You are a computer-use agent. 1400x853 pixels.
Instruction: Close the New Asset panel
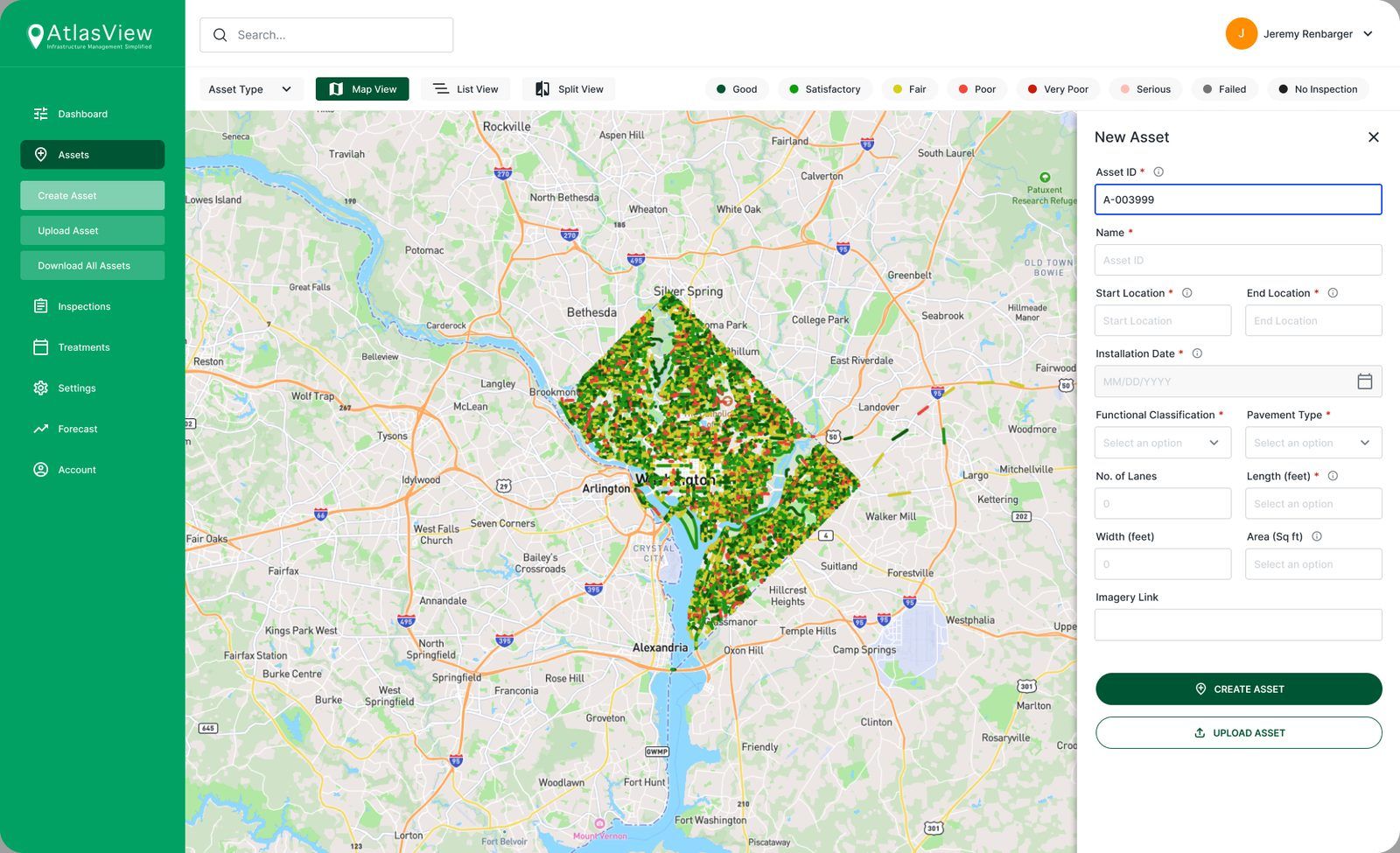1374,137
